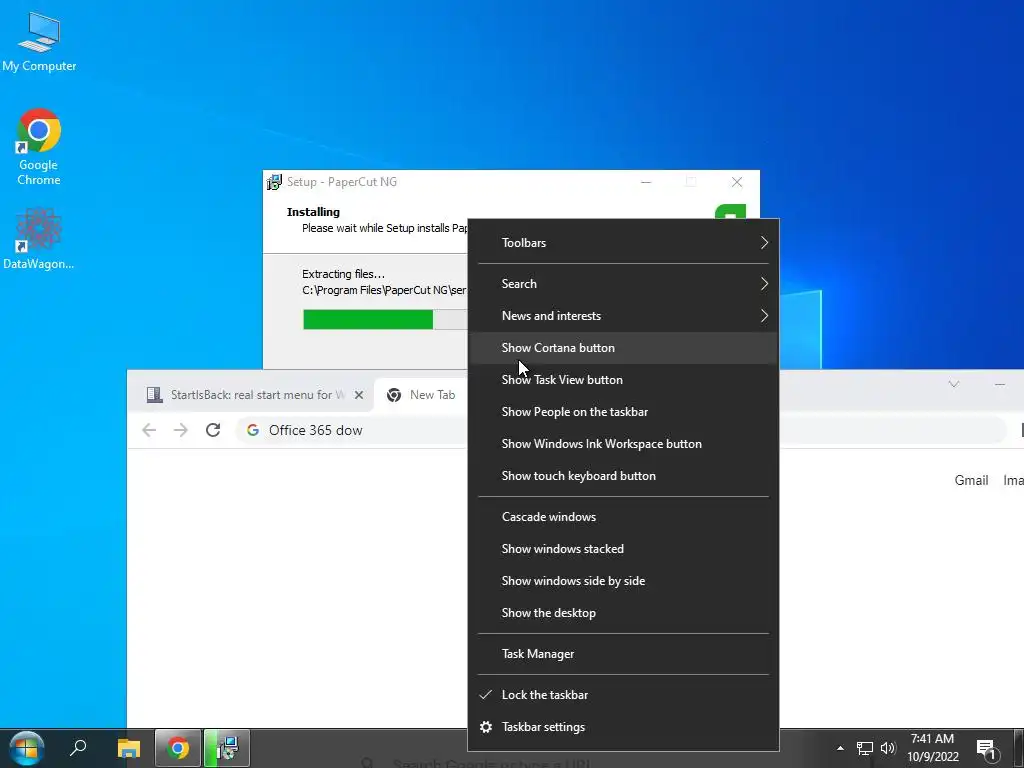Open Chrome tab search chevron
The height and width of the screenshot is (768, 1024).
(x=954, y=384)
